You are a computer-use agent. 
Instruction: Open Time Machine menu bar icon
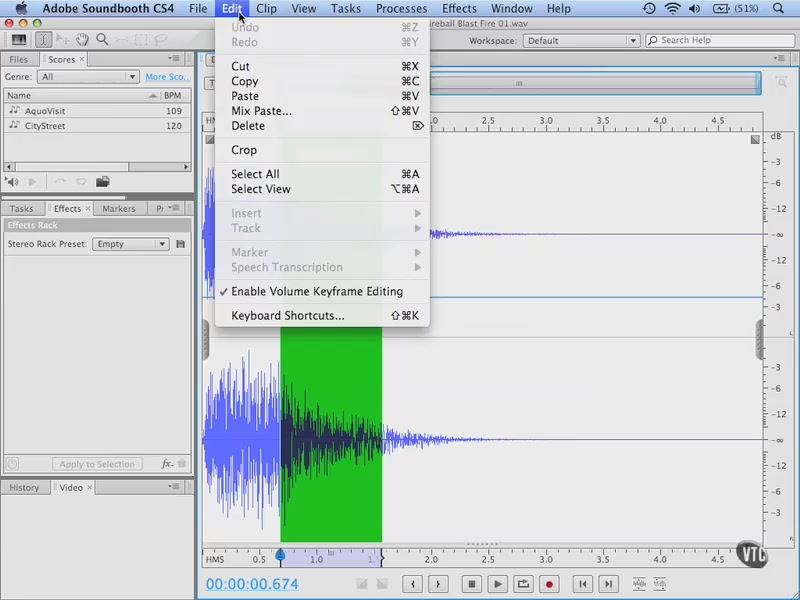click(x=649, y=8)
